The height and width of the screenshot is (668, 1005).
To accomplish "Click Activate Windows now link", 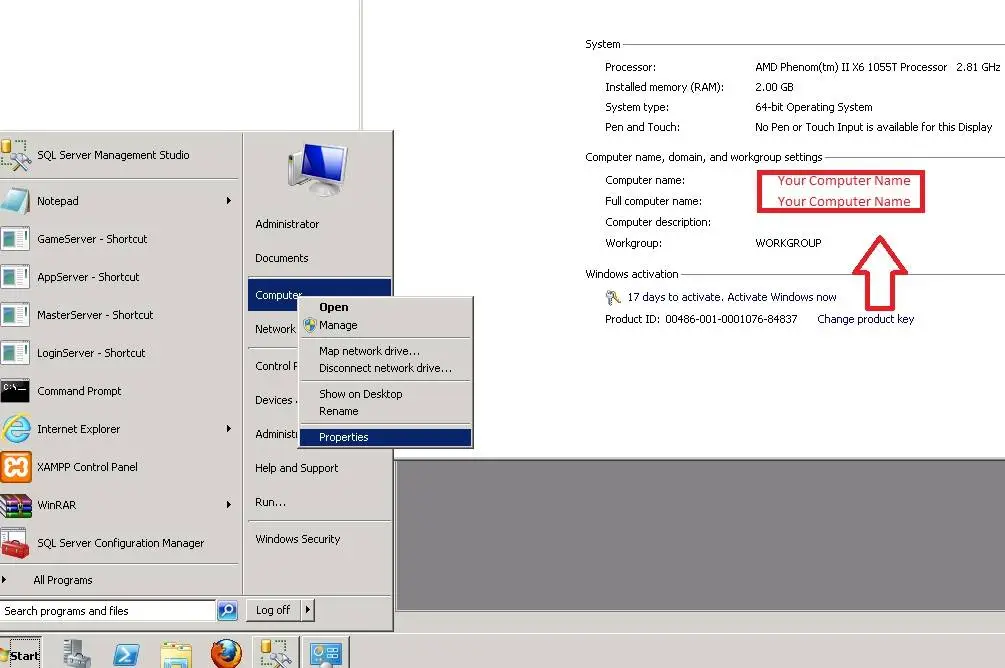I will coord(781,297).
